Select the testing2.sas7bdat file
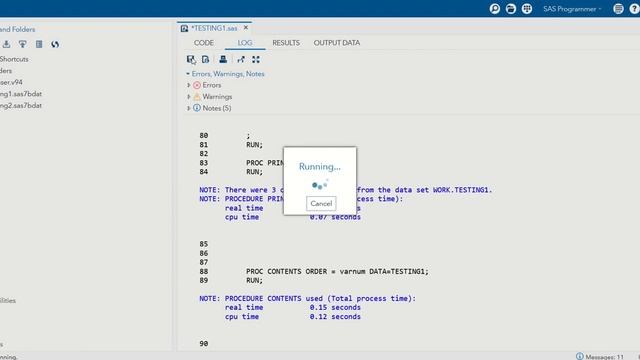The height and width of the screenshot is (360, 640). (x=21, y=105)
